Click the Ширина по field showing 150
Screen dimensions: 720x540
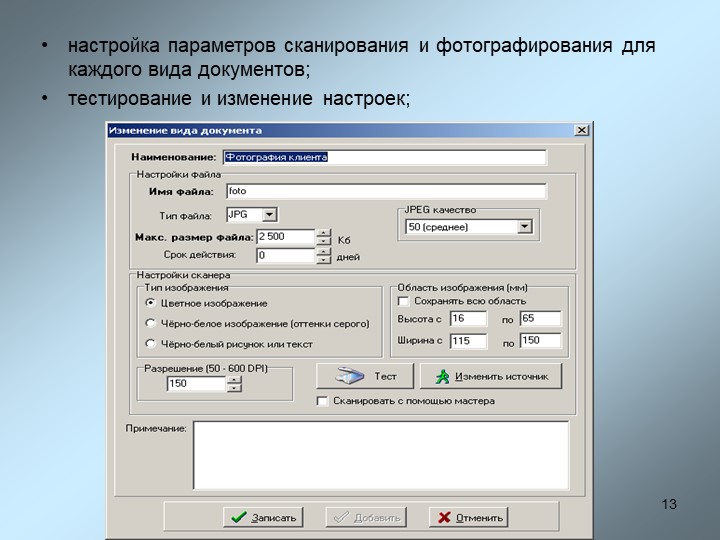pos(540,340)
